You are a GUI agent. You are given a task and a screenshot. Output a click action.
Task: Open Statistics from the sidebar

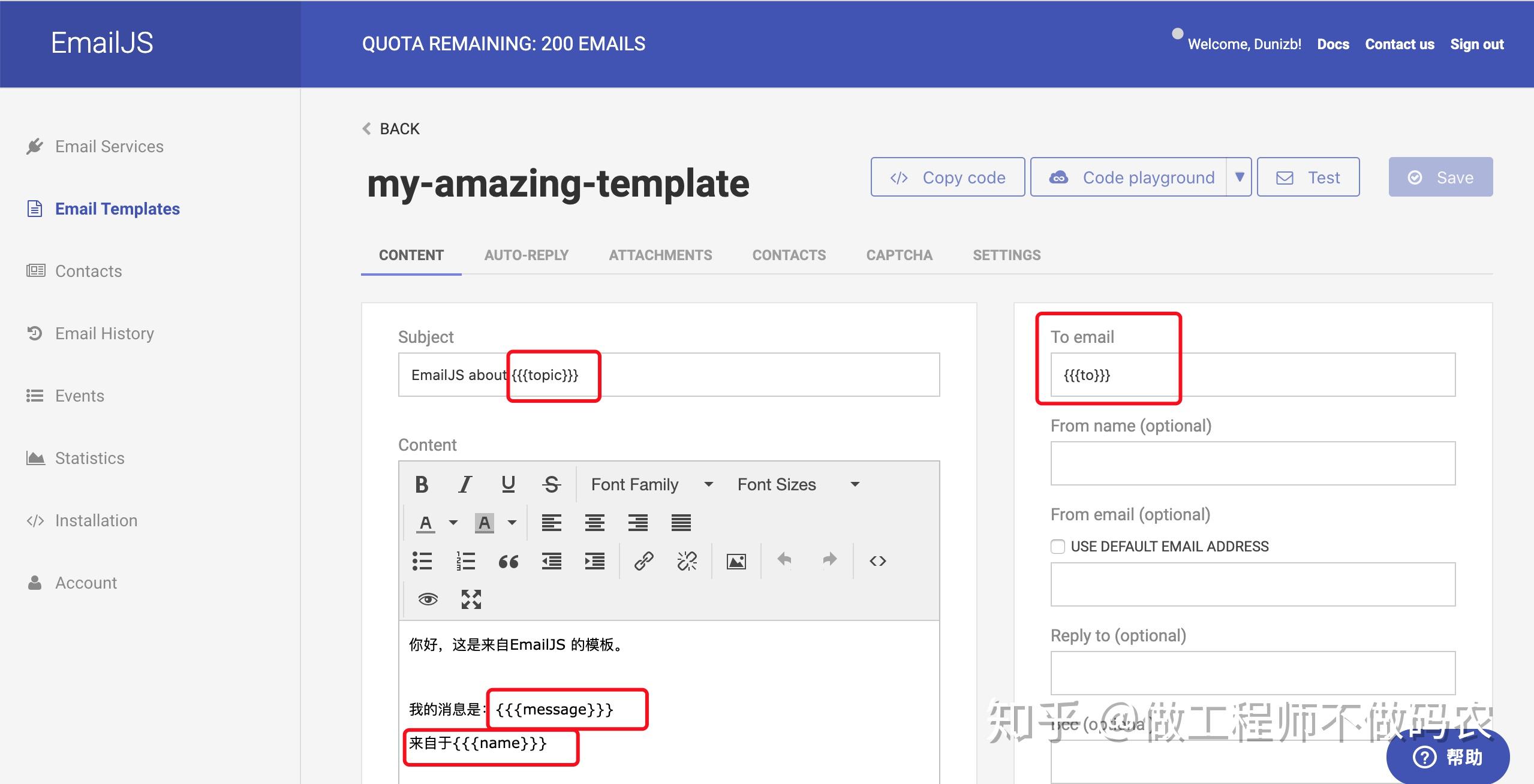90,457
